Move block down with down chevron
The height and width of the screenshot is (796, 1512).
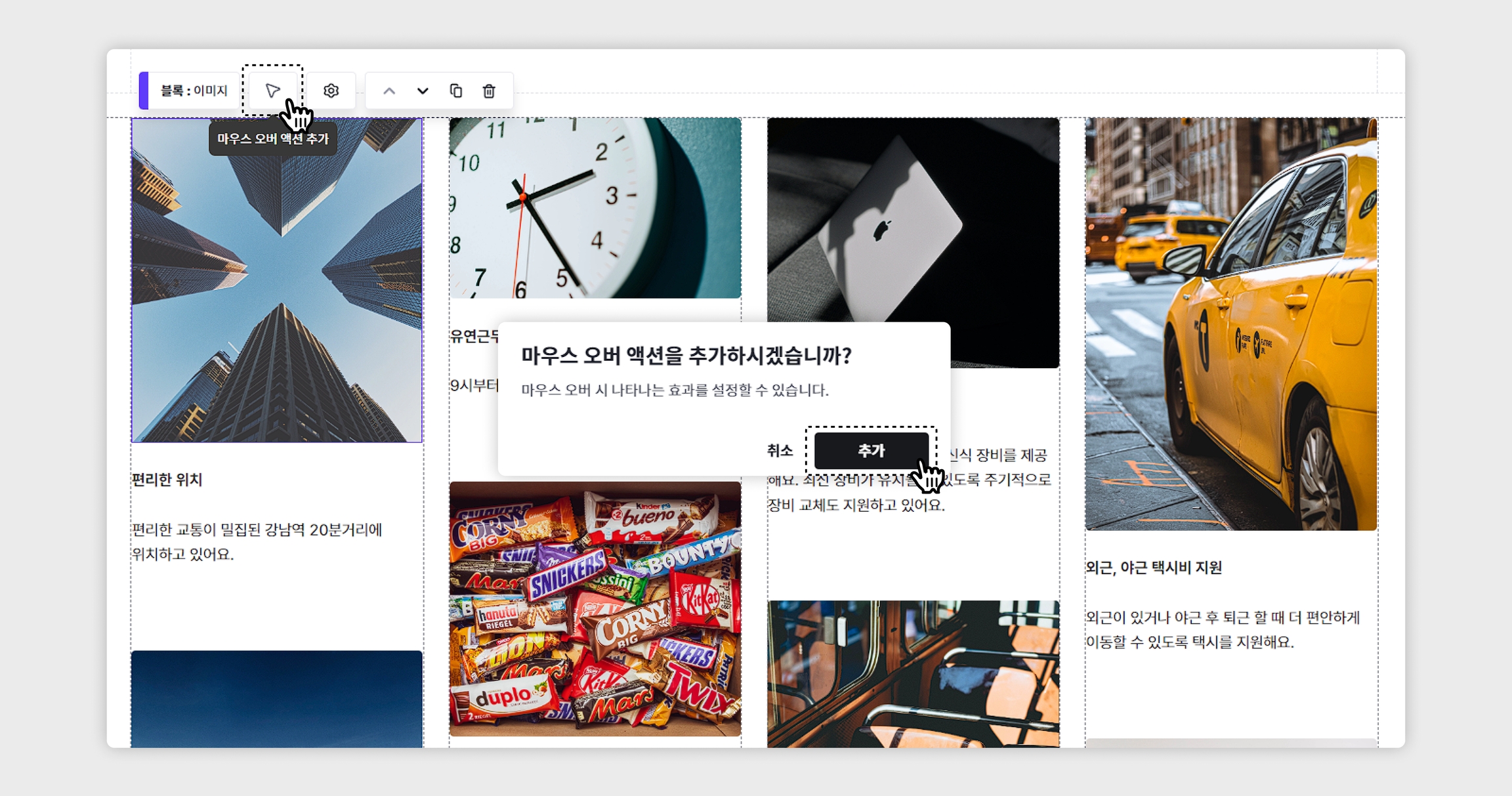tap(423, 91)
